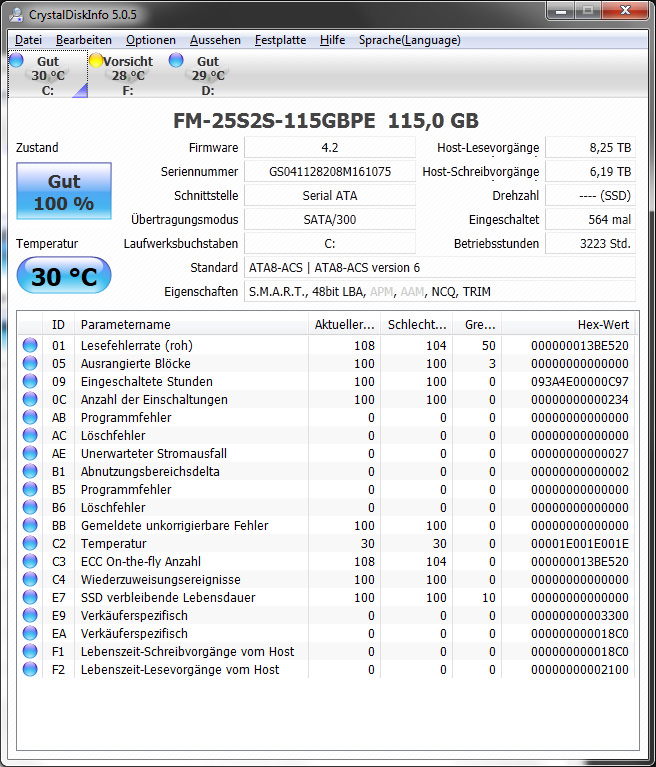Click the status orb of row C2 Temperatur
Screen dimensions: 656x767
(x=30, y=543)
